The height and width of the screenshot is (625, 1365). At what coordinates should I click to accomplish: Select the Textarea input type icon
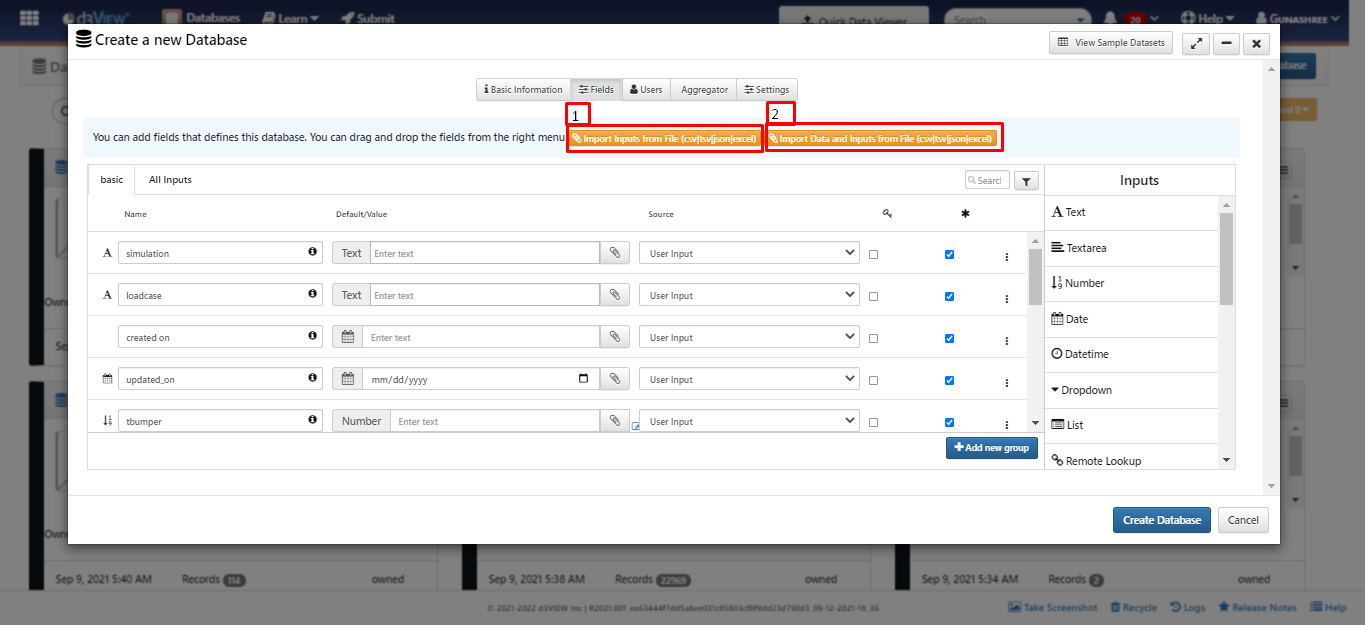click(x=1061, y=248)
